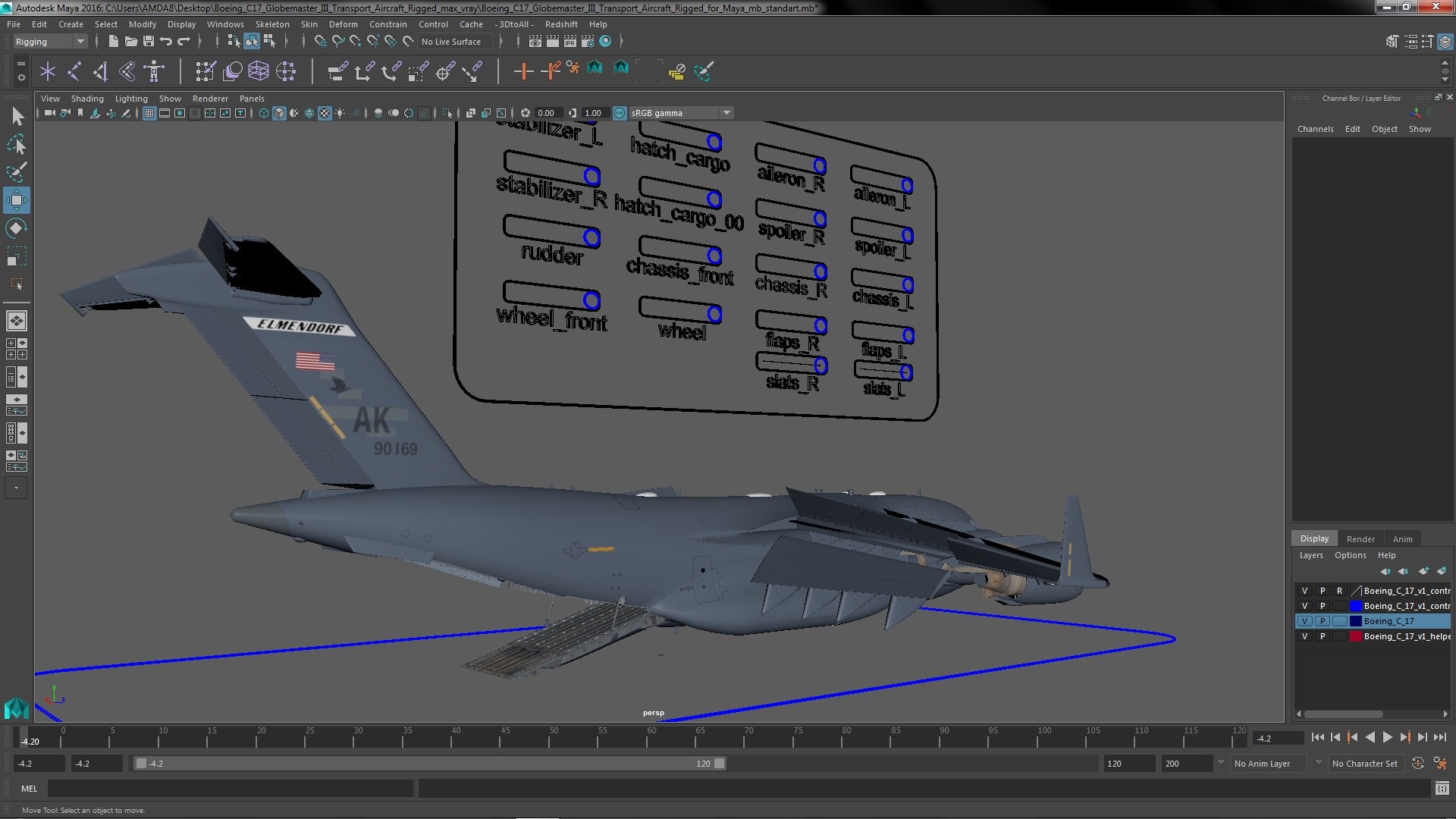Create a new scene with the New Scene icon

[113, 41]
